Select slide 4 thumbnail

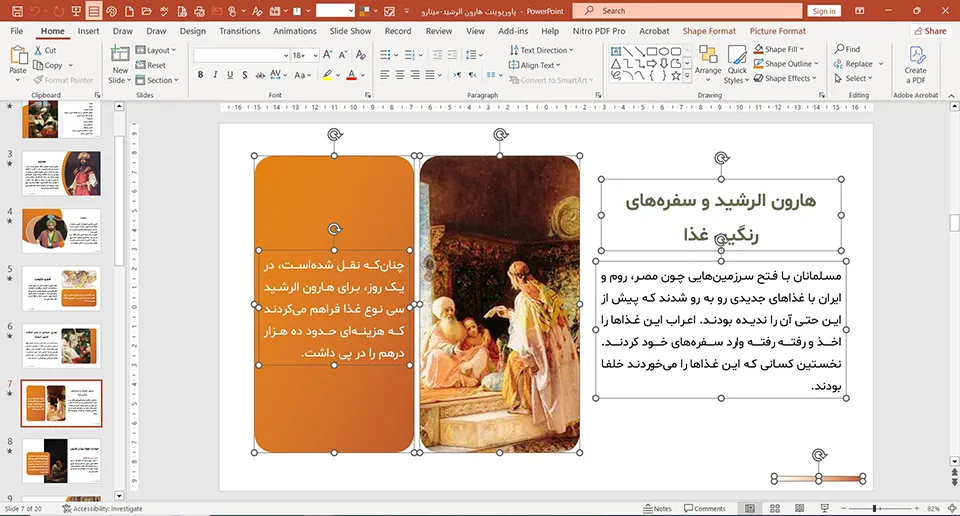coord(62,231)
